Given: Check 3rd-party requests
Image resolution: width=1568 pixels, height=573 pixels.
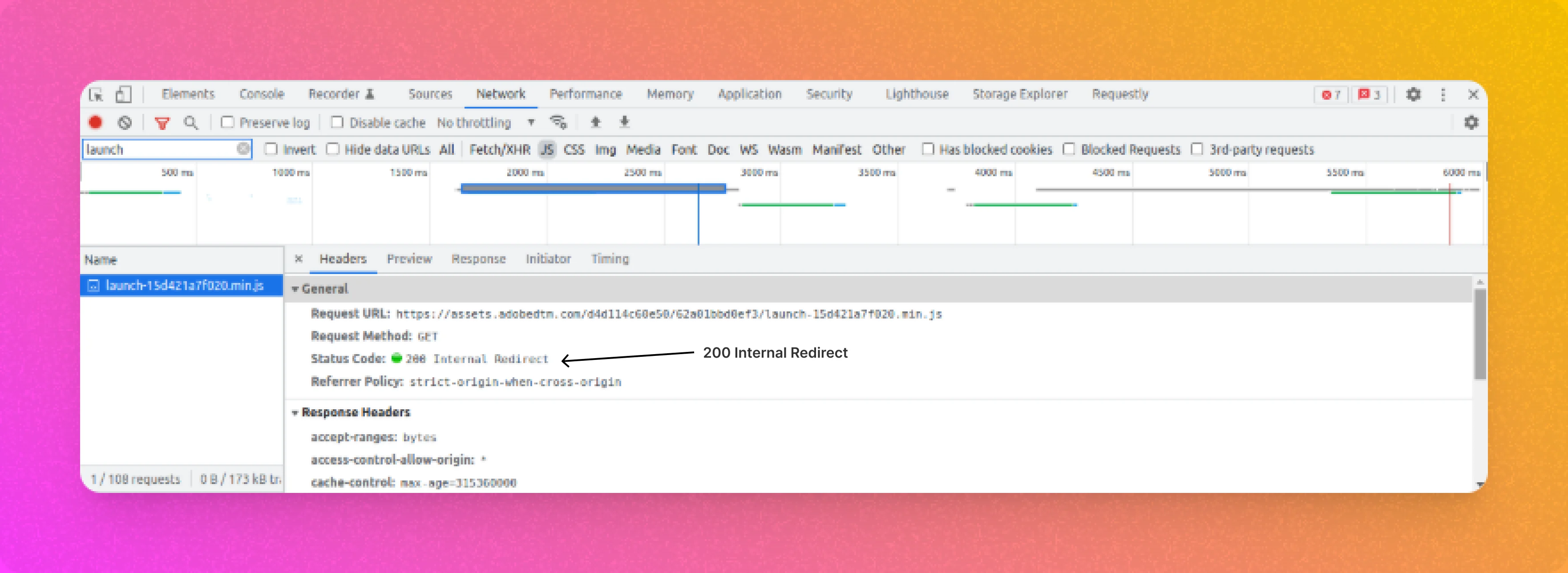Looking at the screenshot, I should [1197, 149].
